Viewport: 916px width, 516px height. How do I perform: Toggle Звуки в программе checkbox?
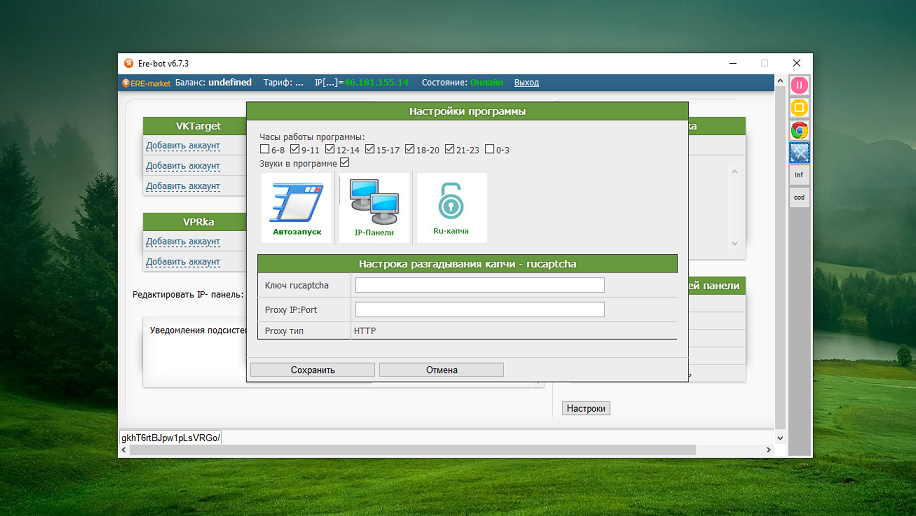345,162
